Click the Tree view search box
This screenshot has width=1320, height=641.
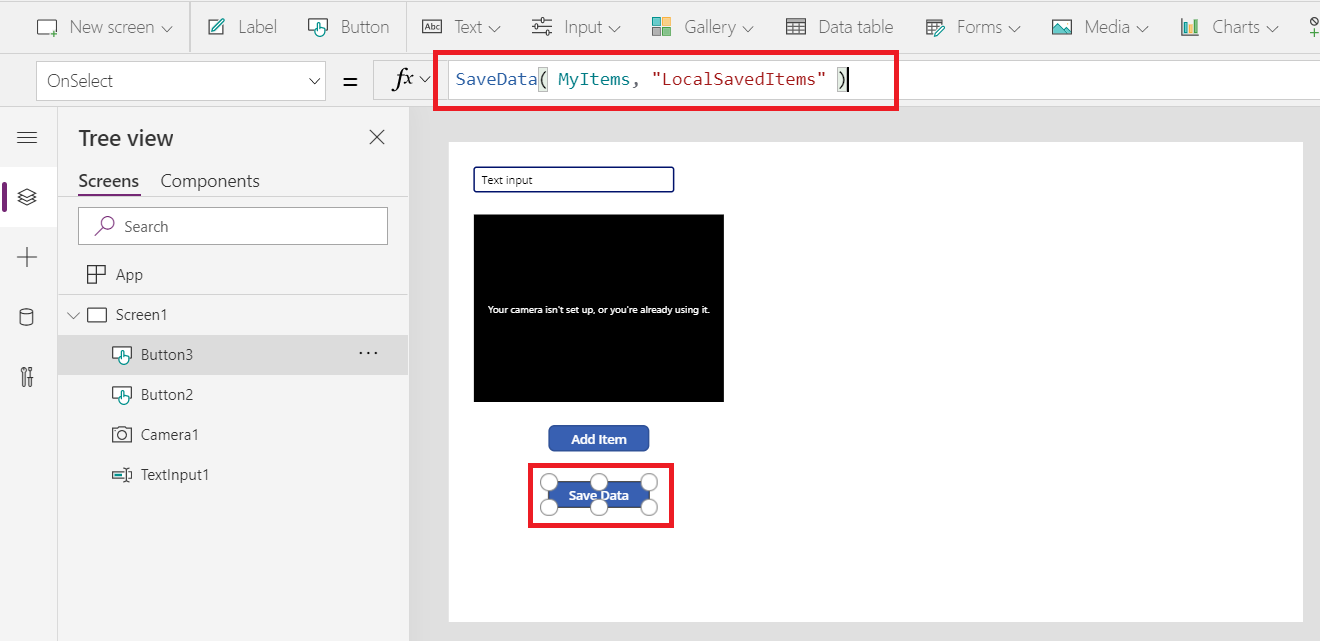(232, 226)
